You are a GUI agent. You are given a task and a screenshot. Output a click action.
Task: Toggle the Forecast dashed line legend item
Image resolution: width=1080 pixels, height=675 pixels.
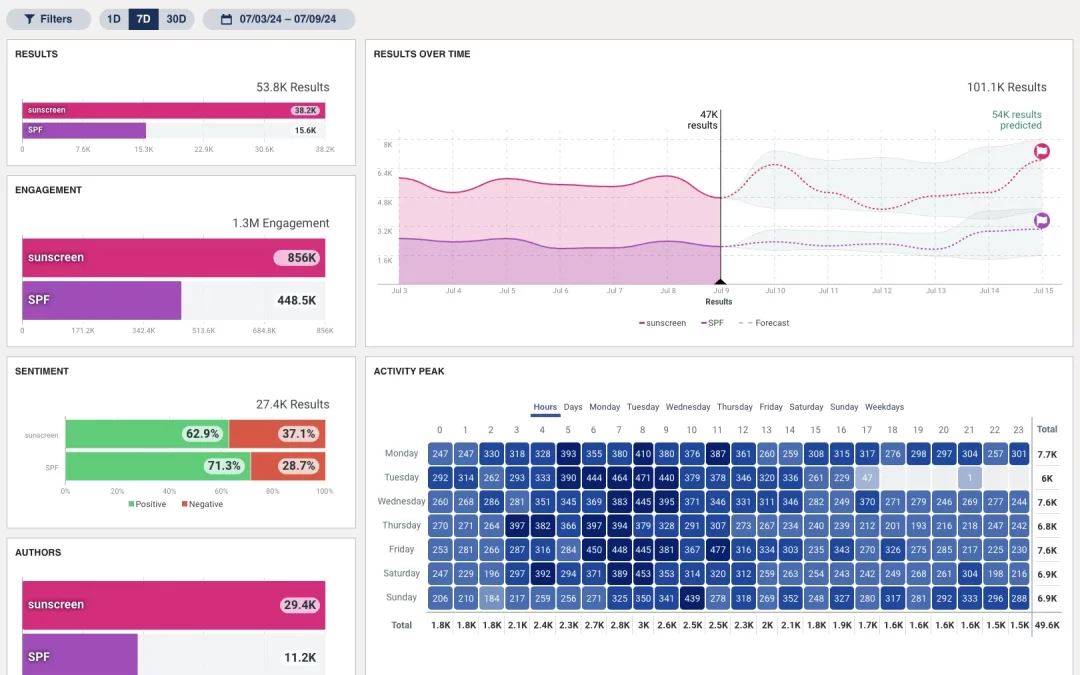[x=764, y=323]
